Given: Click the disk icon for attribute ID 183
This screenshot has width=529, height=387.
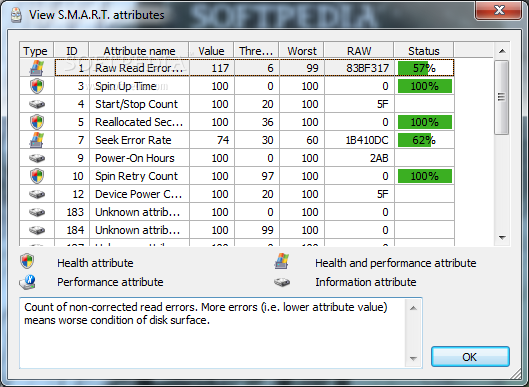Looking at the screenshot, I should coord(37,212).
